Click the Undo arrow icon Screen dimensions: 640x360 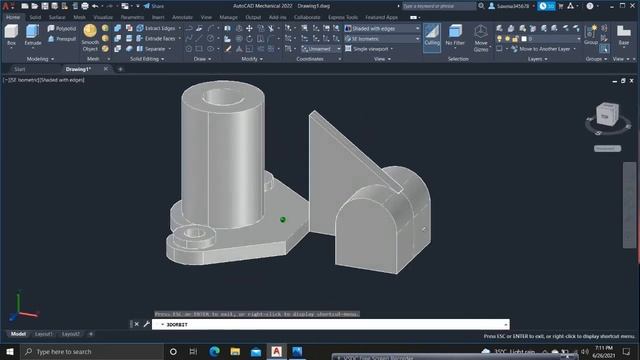click(x=95, y=6)
